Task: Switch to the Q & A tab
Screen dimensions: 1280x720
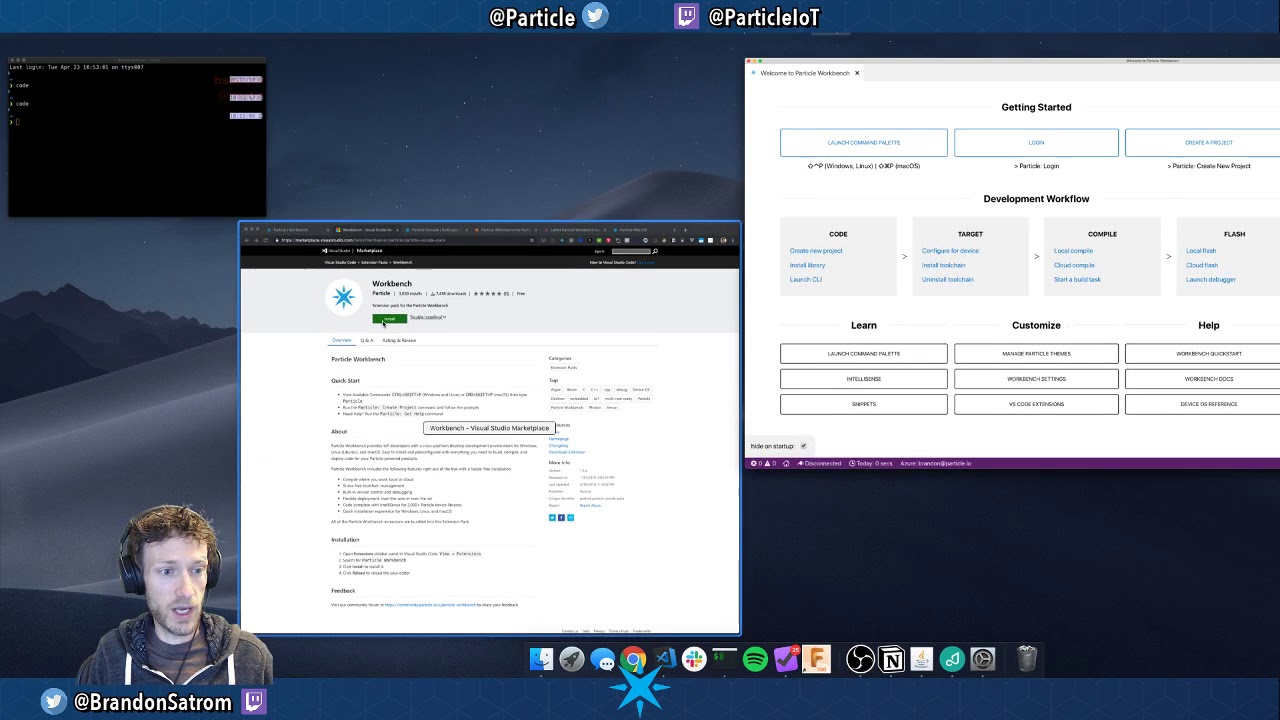Action: 367,340
